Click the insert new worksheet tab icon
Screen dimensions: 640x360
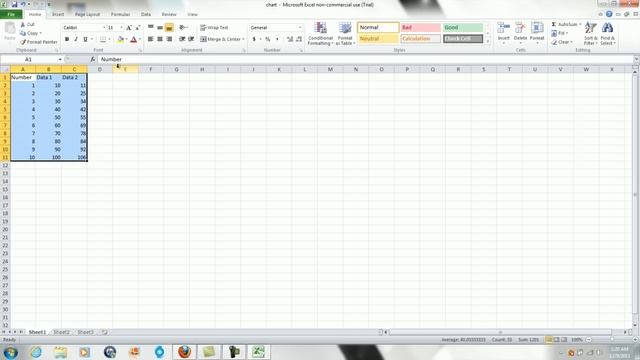pyautogui.click(x=104, y=332)
